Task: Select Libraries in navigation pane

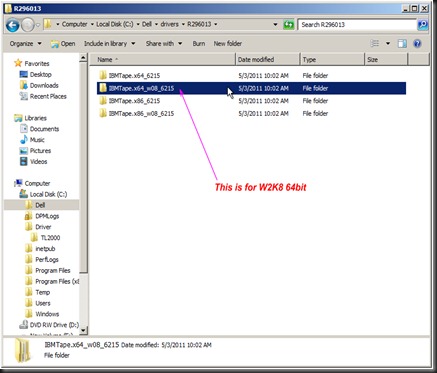Action: point(35,118)
